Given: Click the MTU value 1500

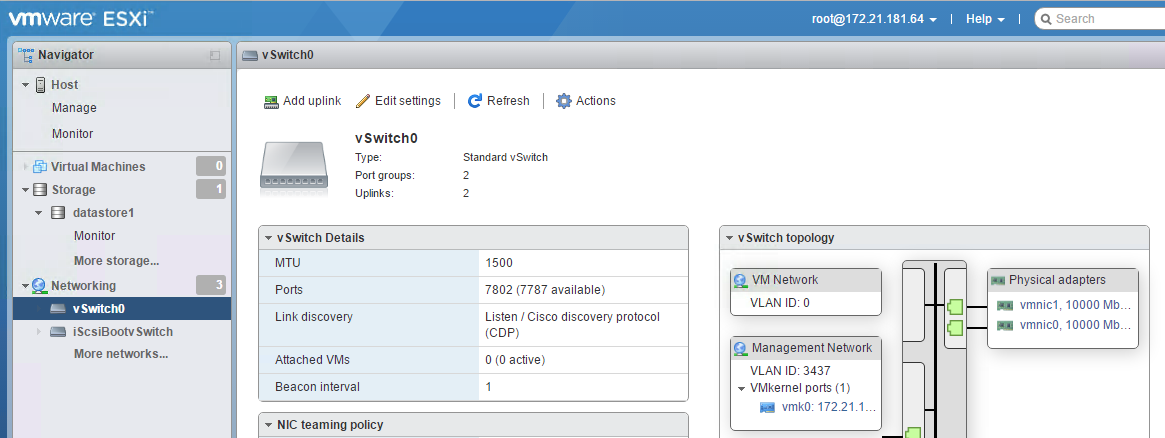Looking at the screenshot, I should 499,263.
